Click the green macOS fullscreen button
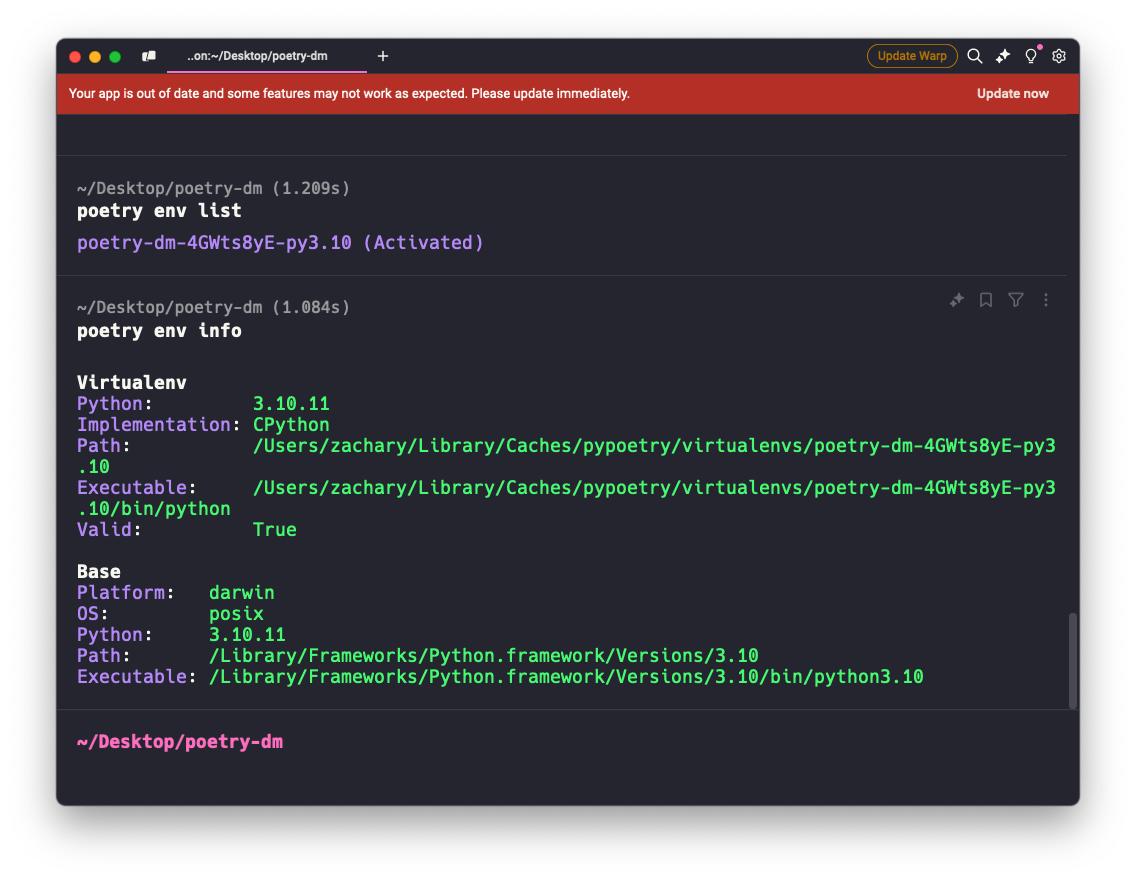The image size is (1136, 880). pyautogui.click(x=115, y=57)
